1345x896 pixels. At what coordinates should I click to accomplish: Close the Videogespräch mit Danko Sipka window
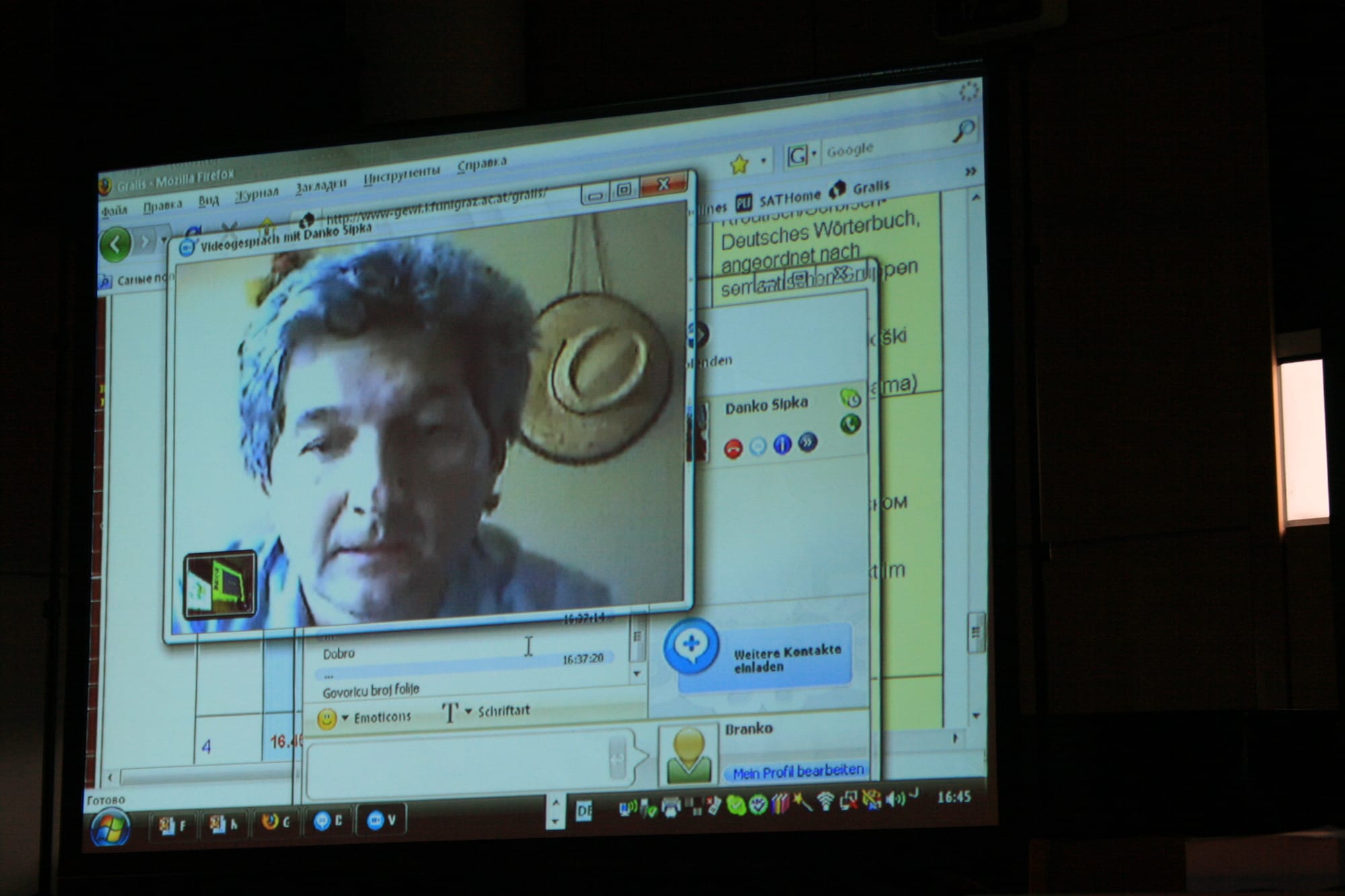[x=664, y=184]
